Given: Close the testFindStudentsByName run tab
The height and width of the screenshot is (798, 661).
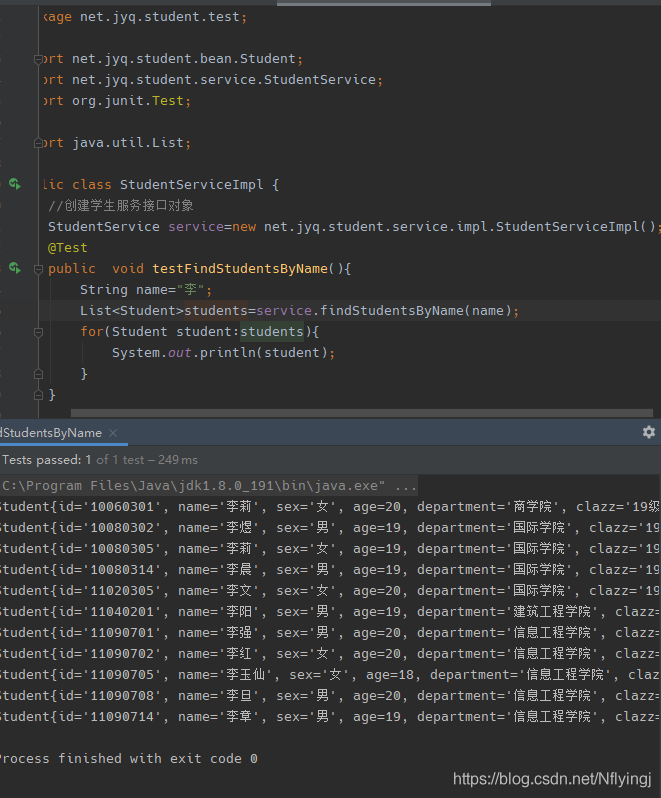Looking at the screenshot, I should click(x=113, y=433).
